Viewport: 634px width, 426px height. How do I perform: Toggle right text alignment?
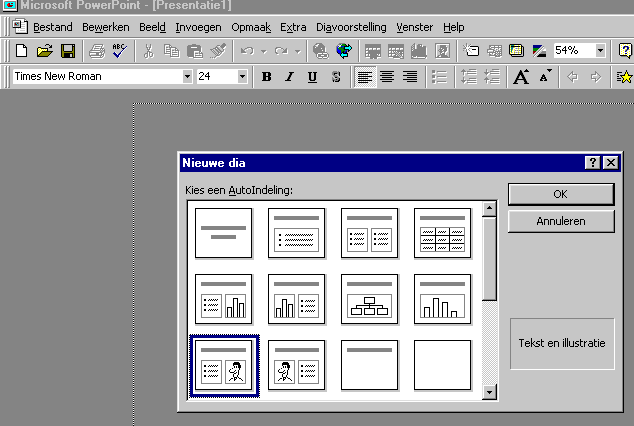410,76
